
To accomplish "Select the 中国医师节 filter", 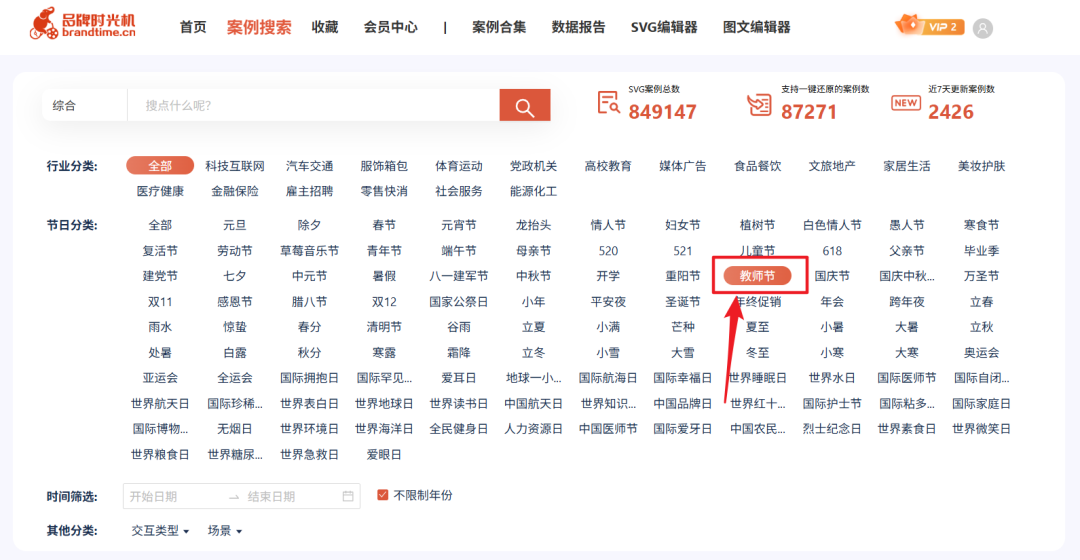I will 608,429.
